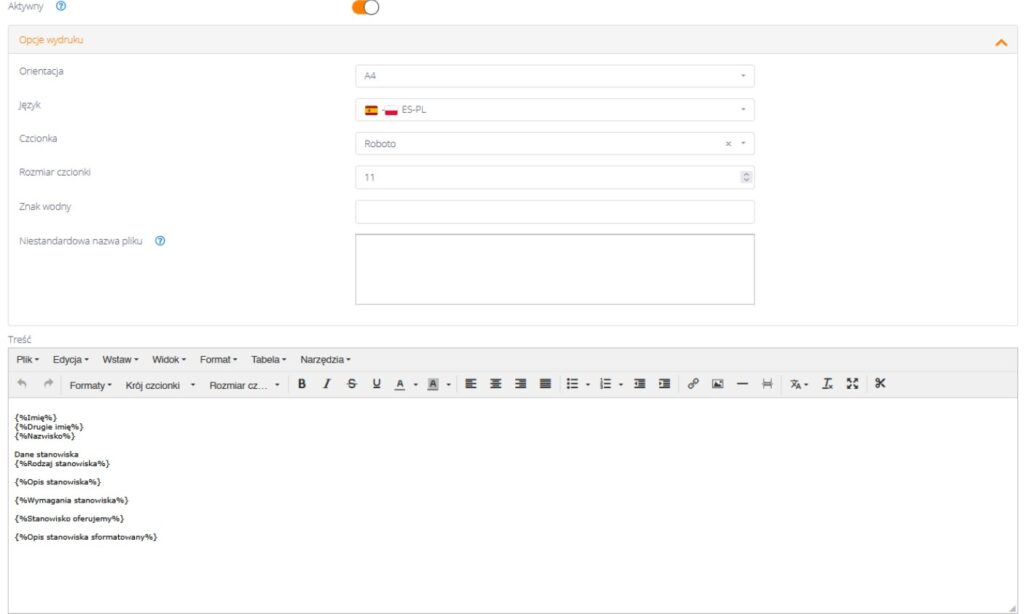Toggle the Aktywny switch
The width and height of the screenshot is (1024, 614).
click(x=366, y=7)
